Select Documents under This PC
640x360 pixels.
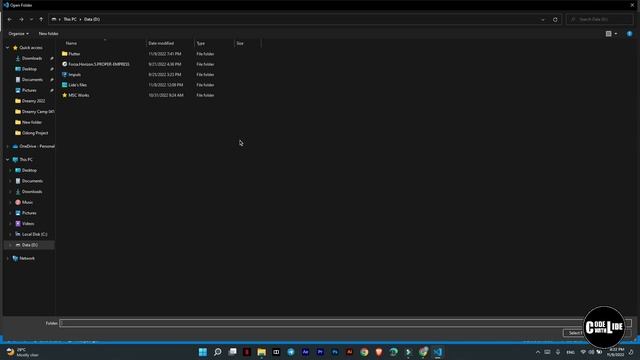32,181
